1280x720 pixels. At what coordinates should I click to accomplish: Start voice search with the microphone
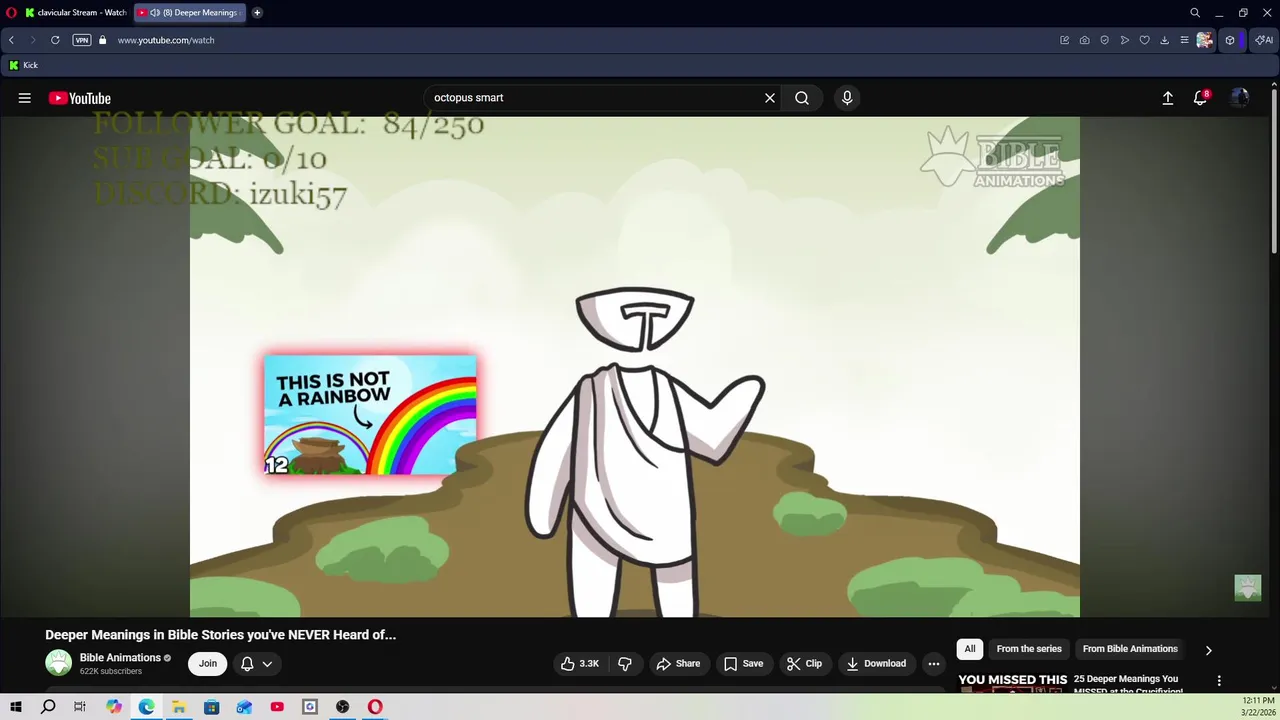pos(847,98)
